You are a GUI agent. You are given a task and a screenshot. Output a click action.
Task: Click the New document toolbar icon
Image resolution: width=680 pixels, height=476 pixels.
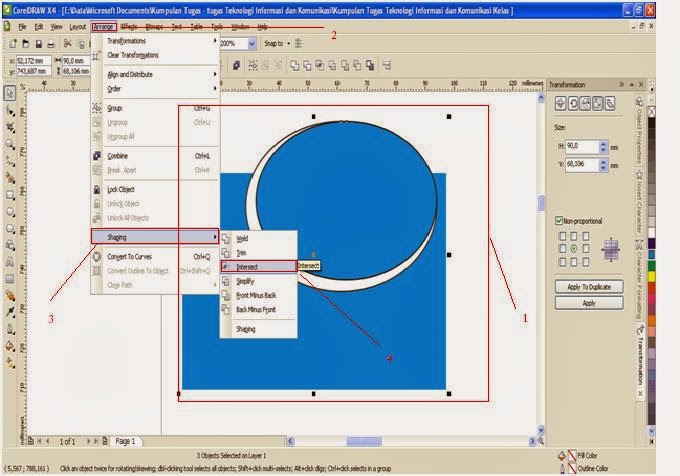point(13,43)
